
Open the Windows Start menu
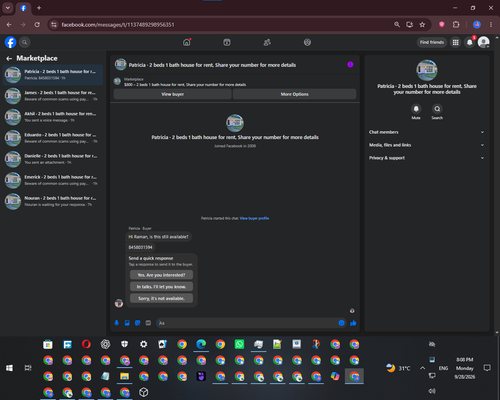9,368
